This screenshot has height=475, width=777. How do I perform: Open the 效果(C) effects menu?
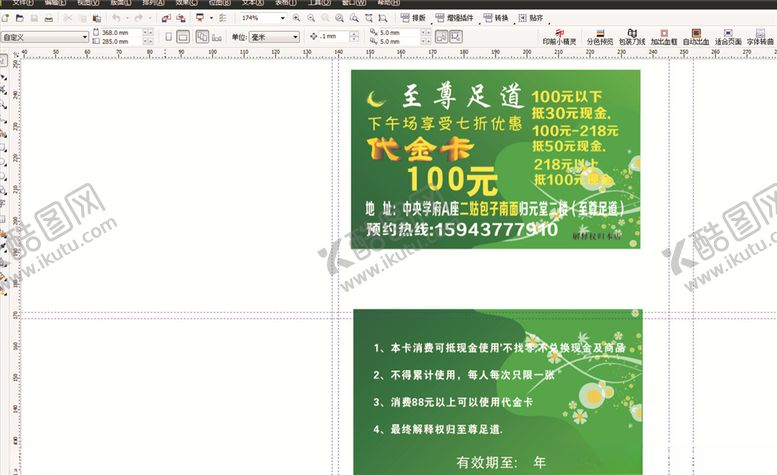tap(186, 3)
